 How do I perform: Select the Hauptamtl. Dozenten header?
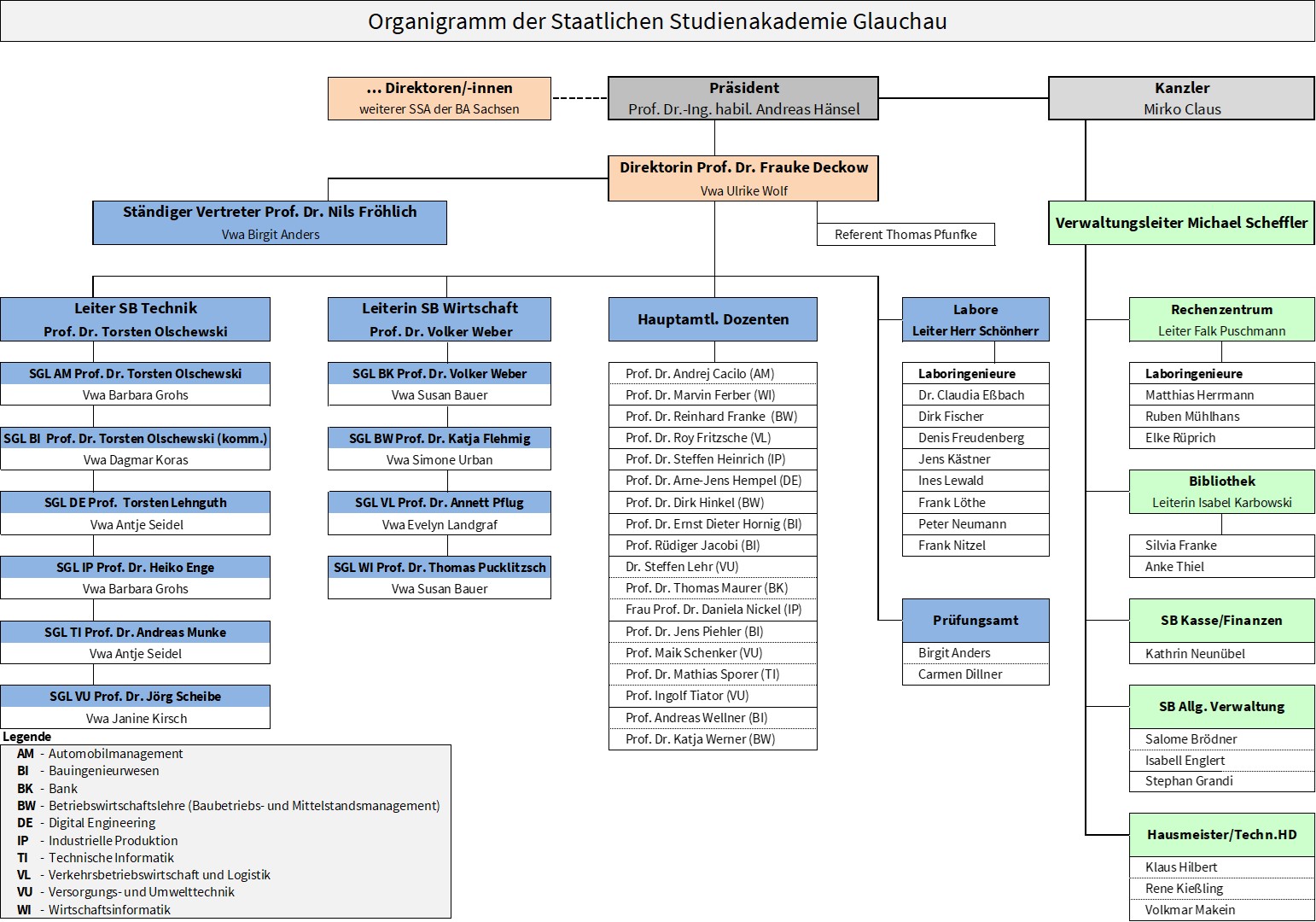click(x=713, y=319)
